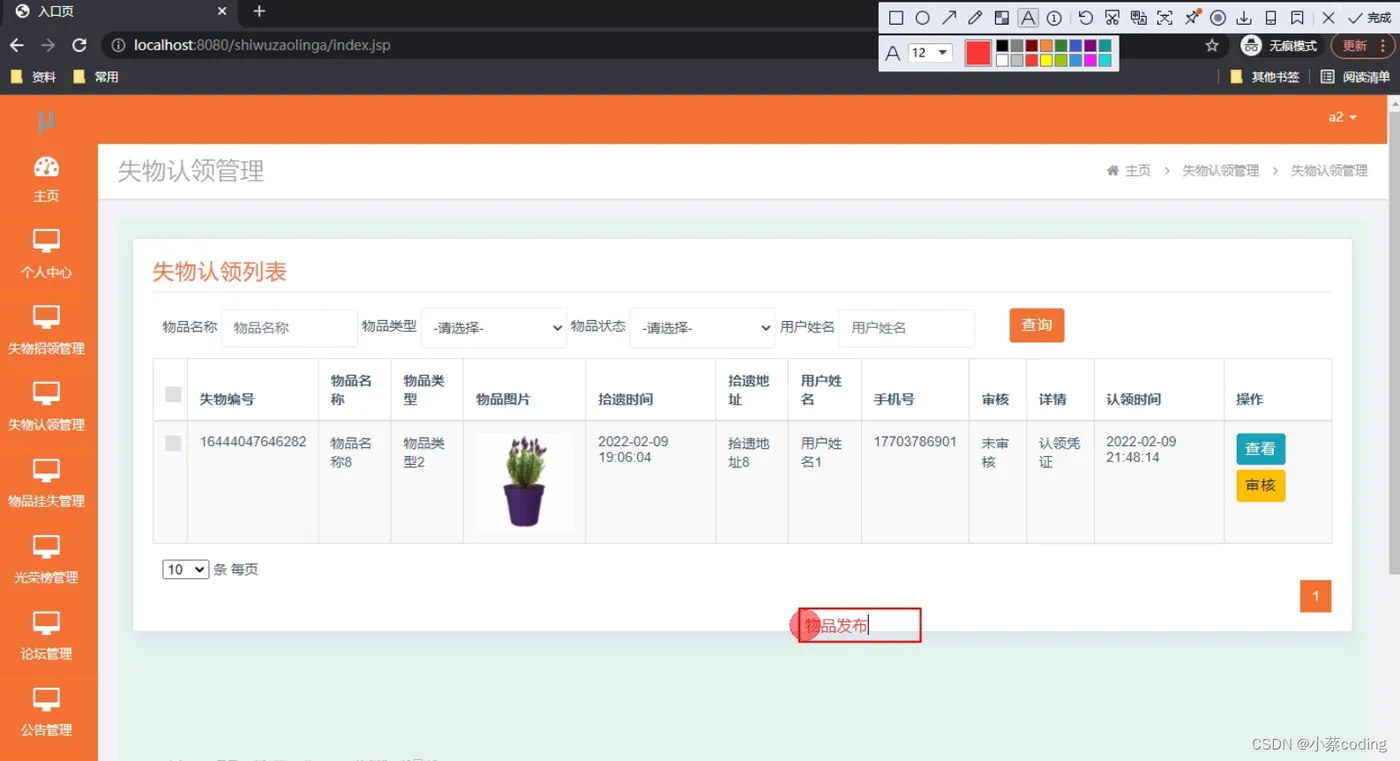Cancel the screenshot with the X icon
The width and height of the screenshot is (1400, 761).
point(1328,18)
